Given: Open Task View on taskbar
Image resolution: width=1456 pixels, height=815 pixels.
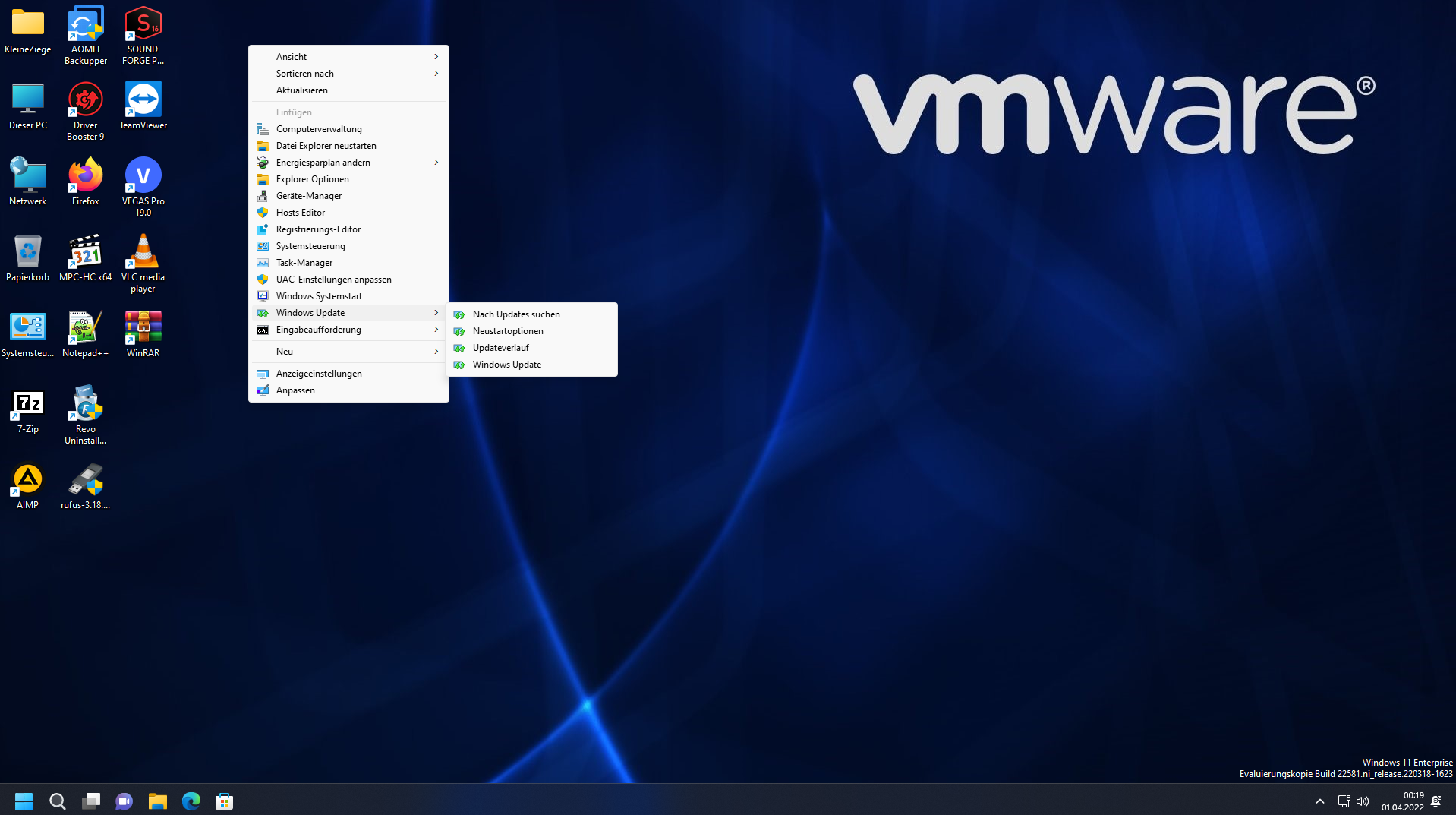Looking at the screenshot, I should (x=91, y=801).
